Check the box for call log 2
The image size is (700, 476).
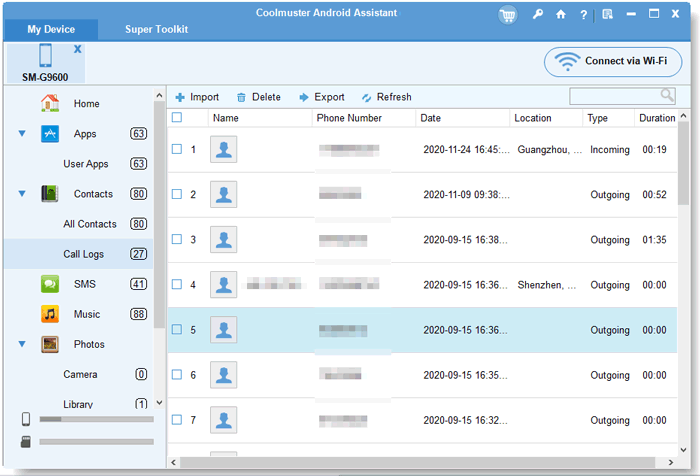pyautogui.click(x=177, y=194)
